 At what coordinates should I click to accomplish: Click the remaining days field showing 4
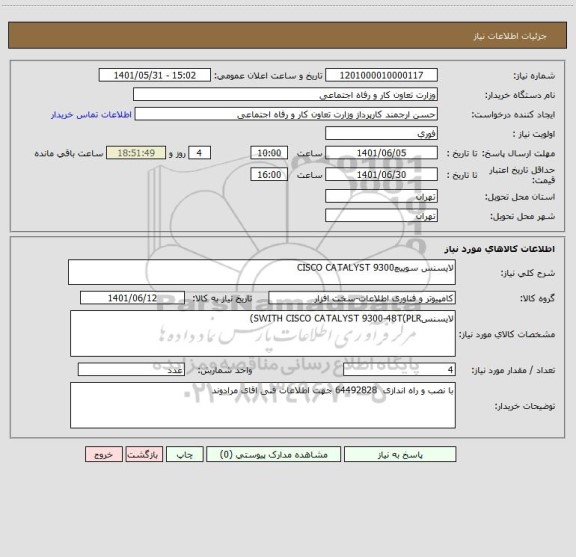(199, 153)
